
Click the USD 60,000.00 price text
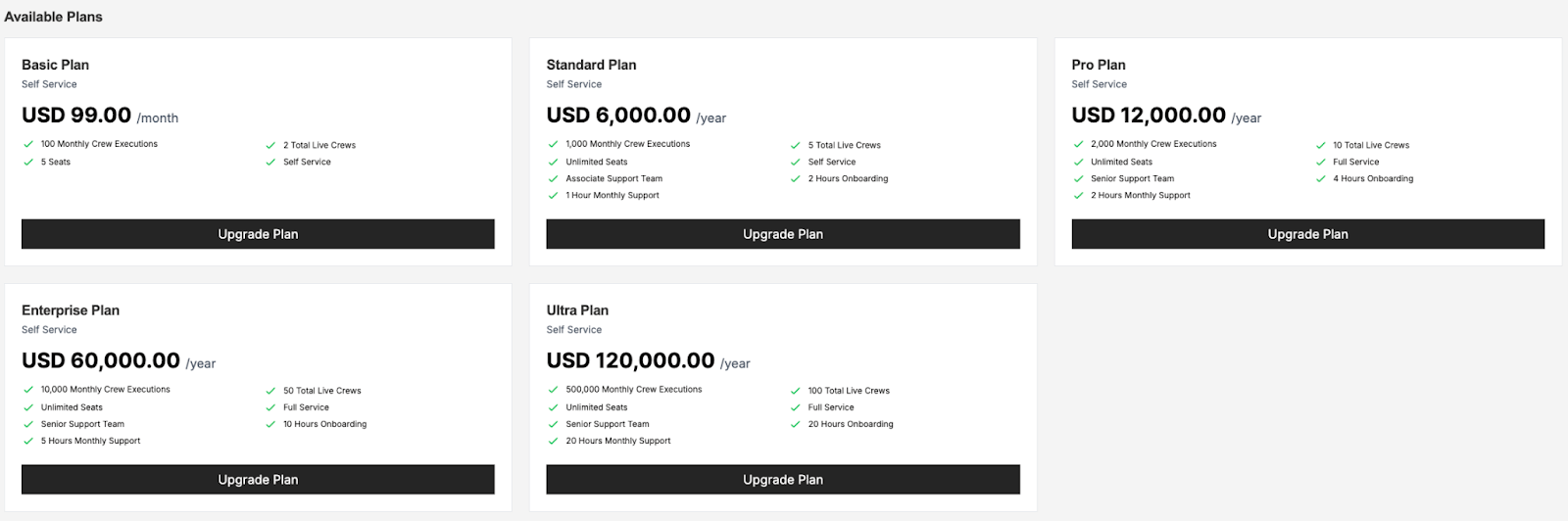[101, 360]
